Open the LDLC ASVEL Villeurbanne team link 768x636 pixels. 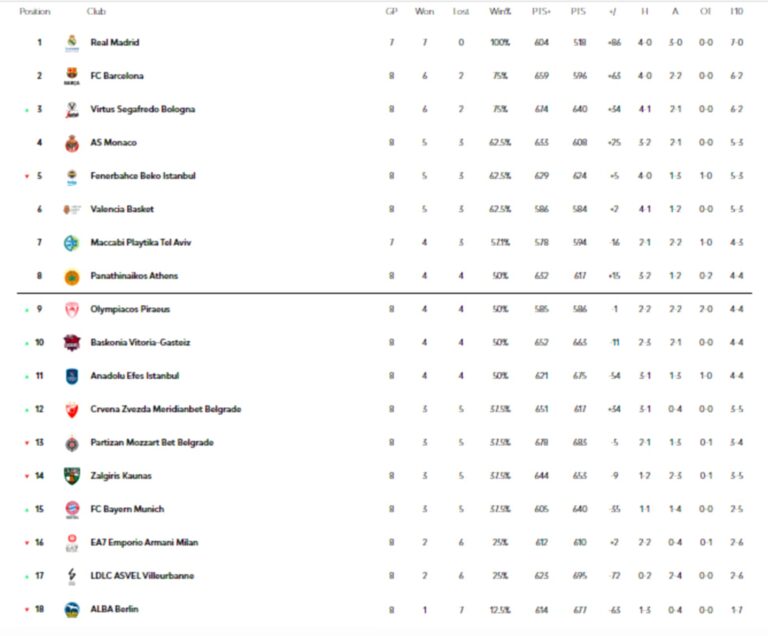[x=142, y=576]
